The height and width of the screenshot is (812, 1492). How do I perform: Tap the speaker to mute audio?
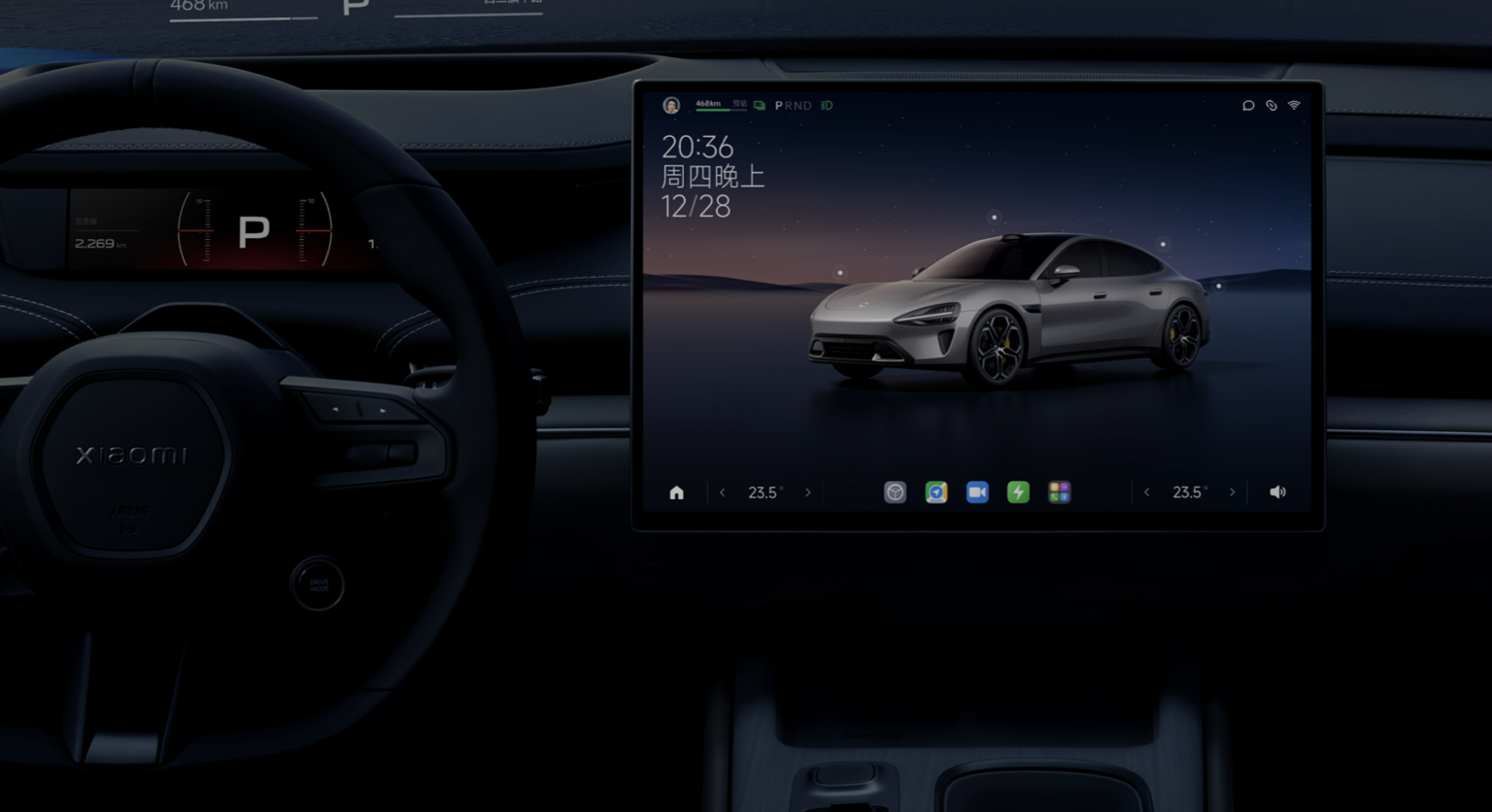(x=1277, y=492)
